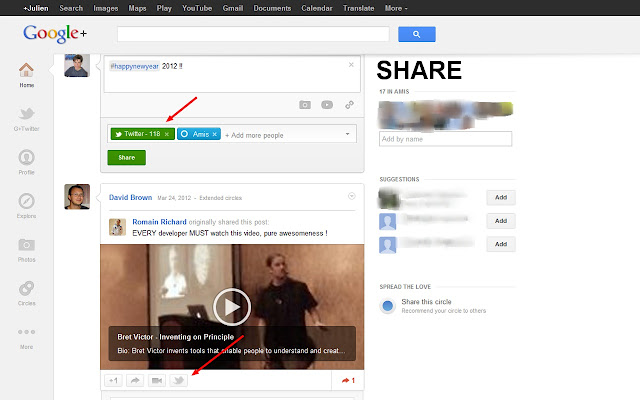Attach a link with the chain icon
640x400 pixels.
click(x=349, y=105)
